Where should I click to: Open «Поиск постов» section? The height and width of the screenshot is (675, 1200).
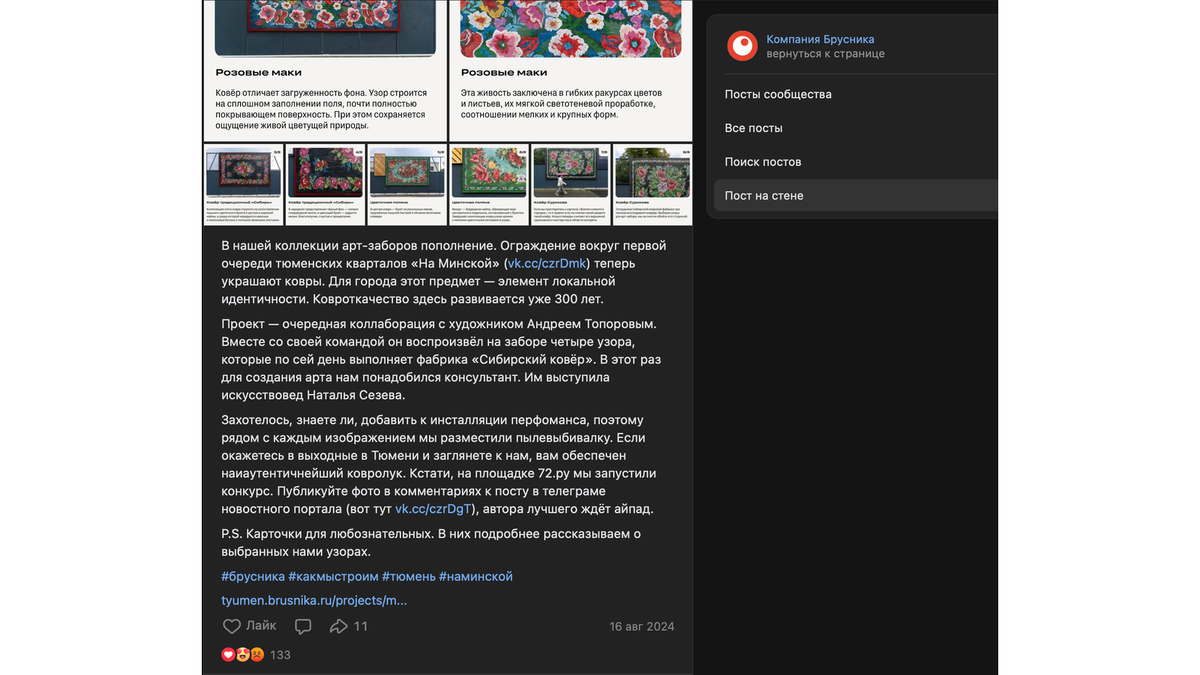coord(765,161)
